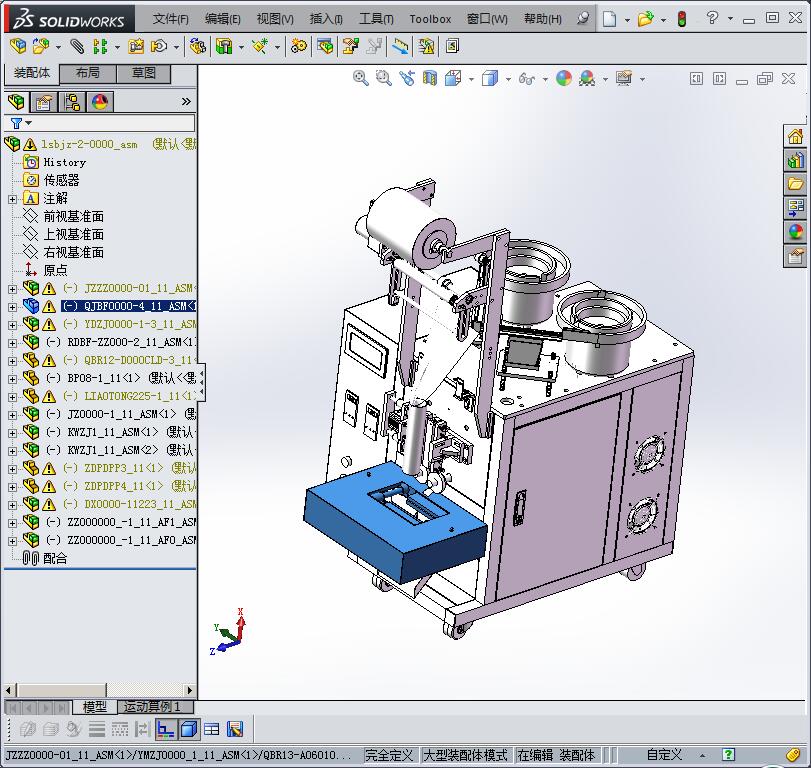Open the 运动算例 1 tab
Image resolution: width=811 pixels, height=768 pixels.
click(151, 707)
